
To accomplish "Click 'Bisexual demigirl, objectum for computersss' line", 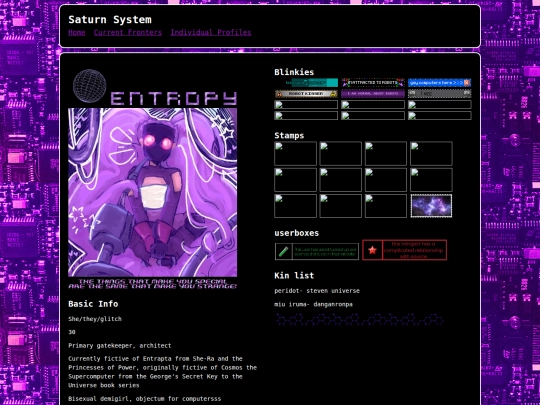I will click(x=145, y=399).
